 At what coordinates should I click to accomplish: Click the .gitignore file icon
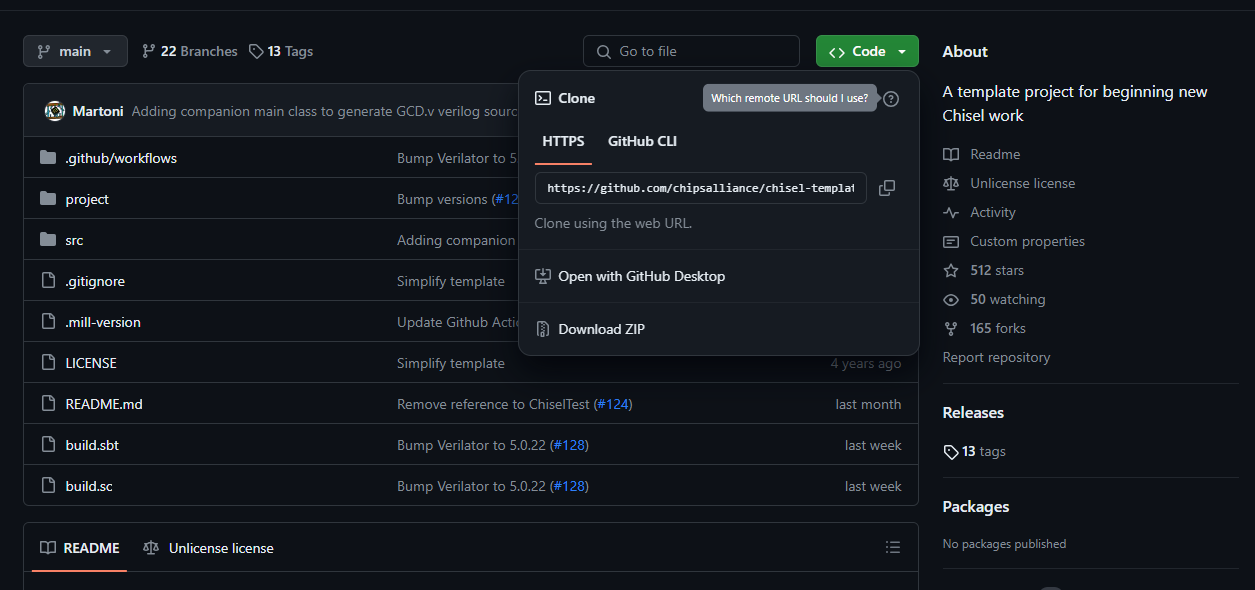48,281
